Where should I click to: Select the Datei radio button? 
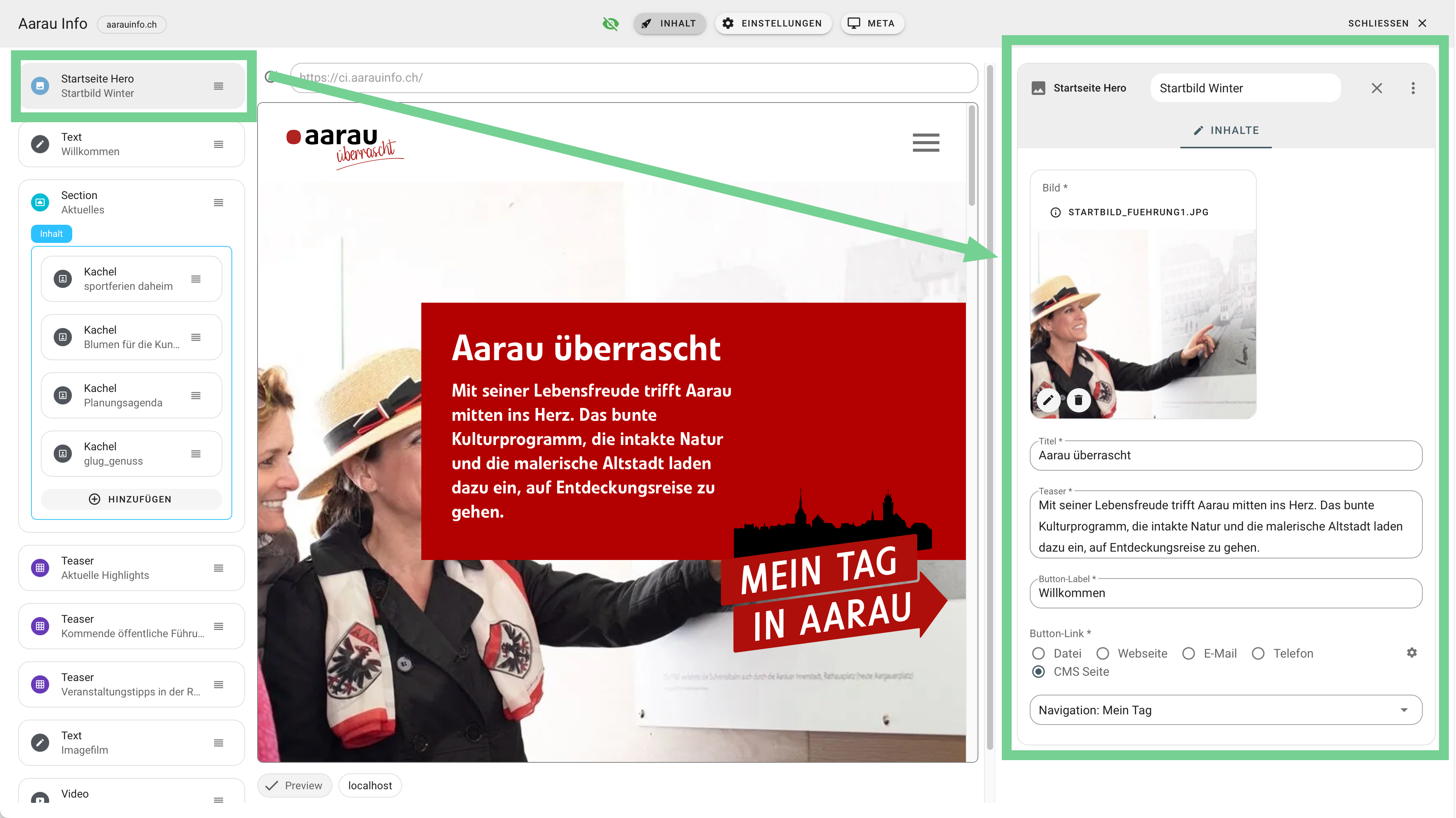1038,653
